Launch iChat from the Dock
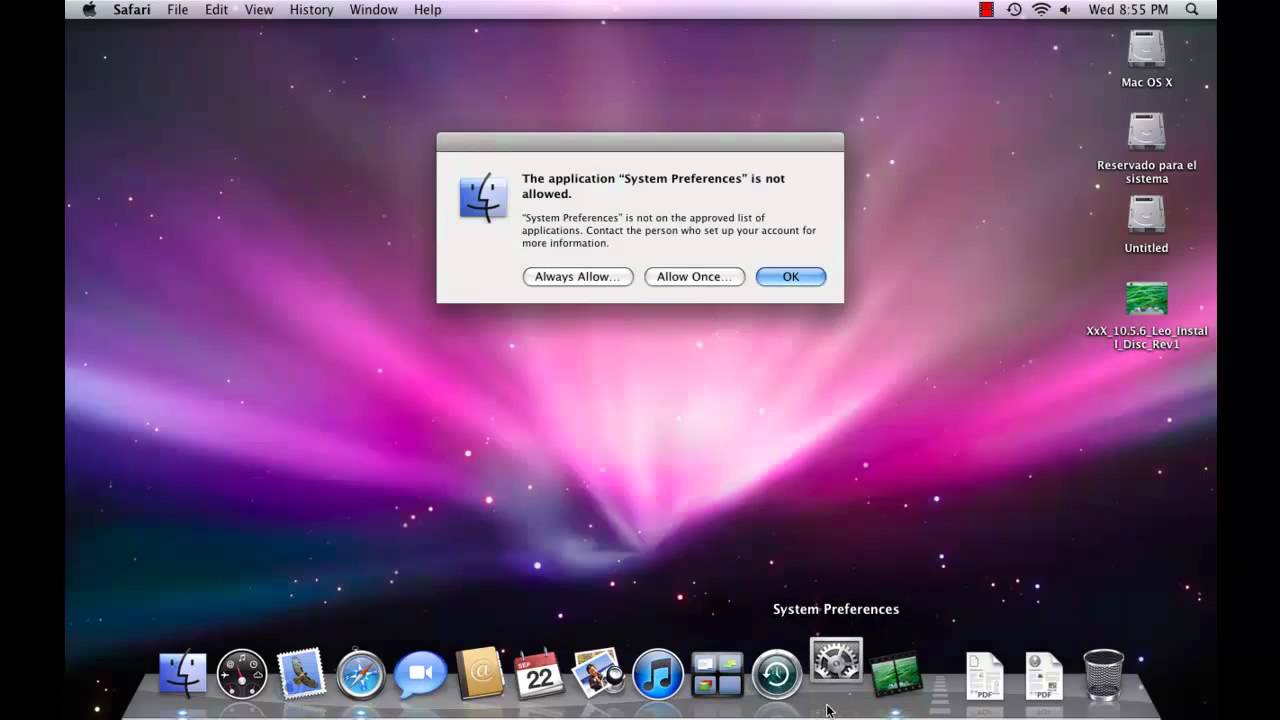 (x=420, y=675)
